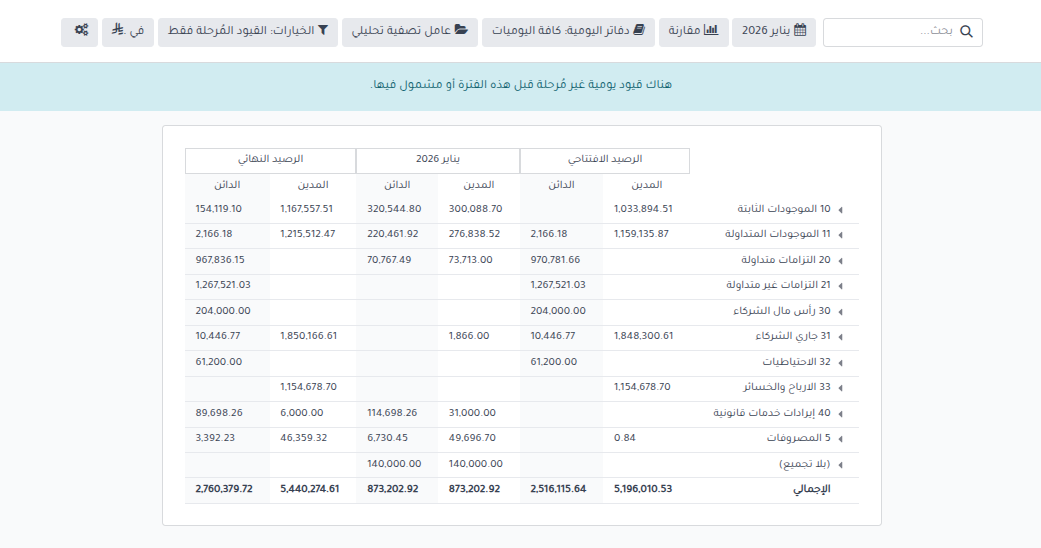Expand the 32 الاحتياطيات row
Image resolution: width=1041 pixels, height=548 pixels.
pyautogui.click(x=840, y=363)
